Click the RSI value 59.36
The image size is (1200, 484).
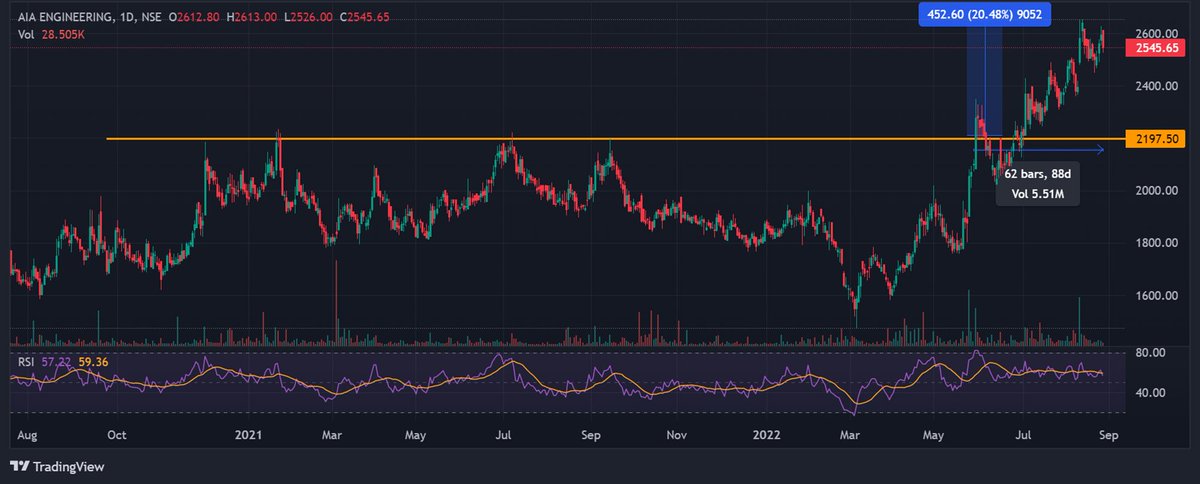(x=93, y=360)
